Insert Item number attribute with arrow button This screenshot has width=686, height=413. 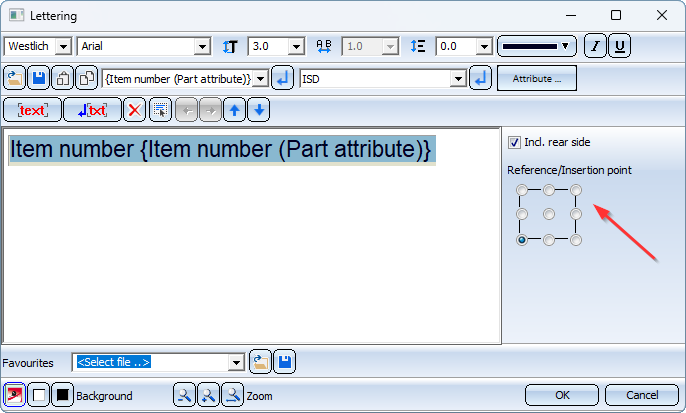[282, 79]
